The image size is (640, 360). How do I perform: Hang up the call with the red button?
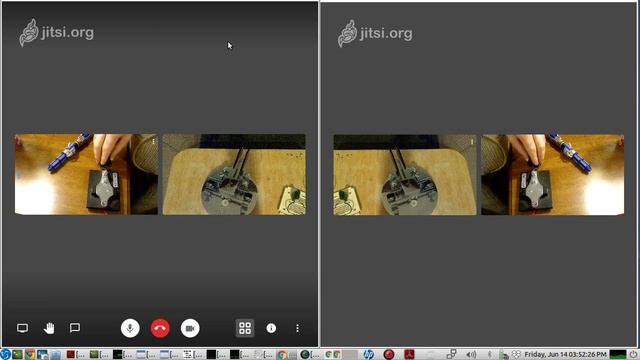point(160,328)
